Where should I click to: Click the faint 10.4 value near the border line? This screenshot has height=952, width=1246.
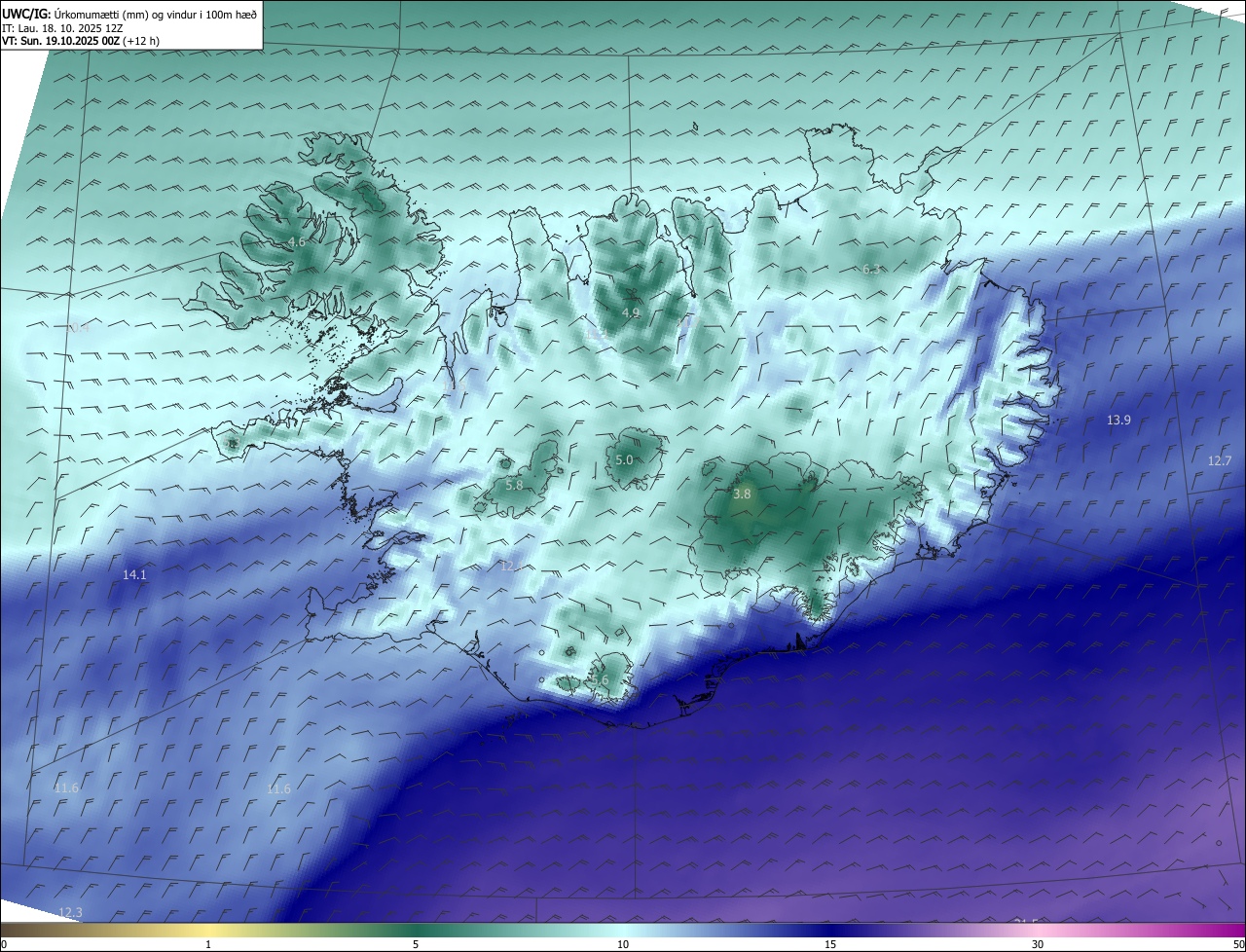(x=77, y=328)
